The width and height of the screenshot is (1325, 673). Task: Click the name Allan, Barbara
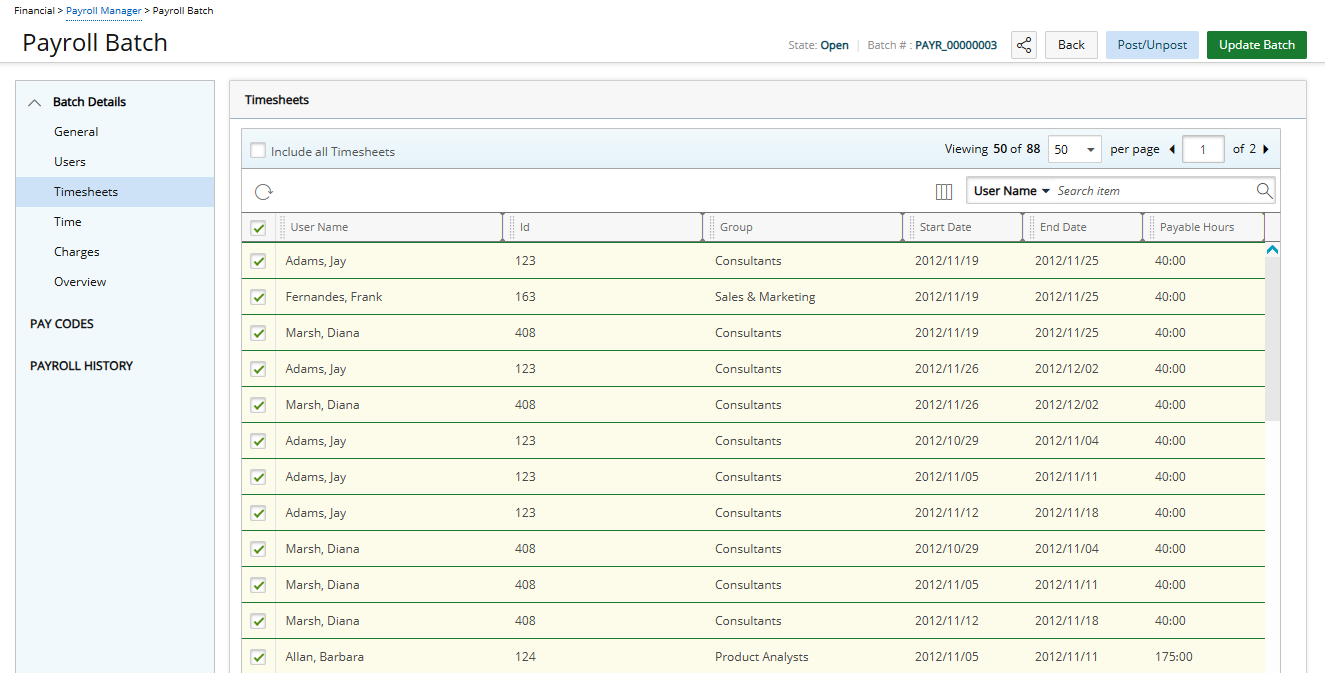[324, 657]
